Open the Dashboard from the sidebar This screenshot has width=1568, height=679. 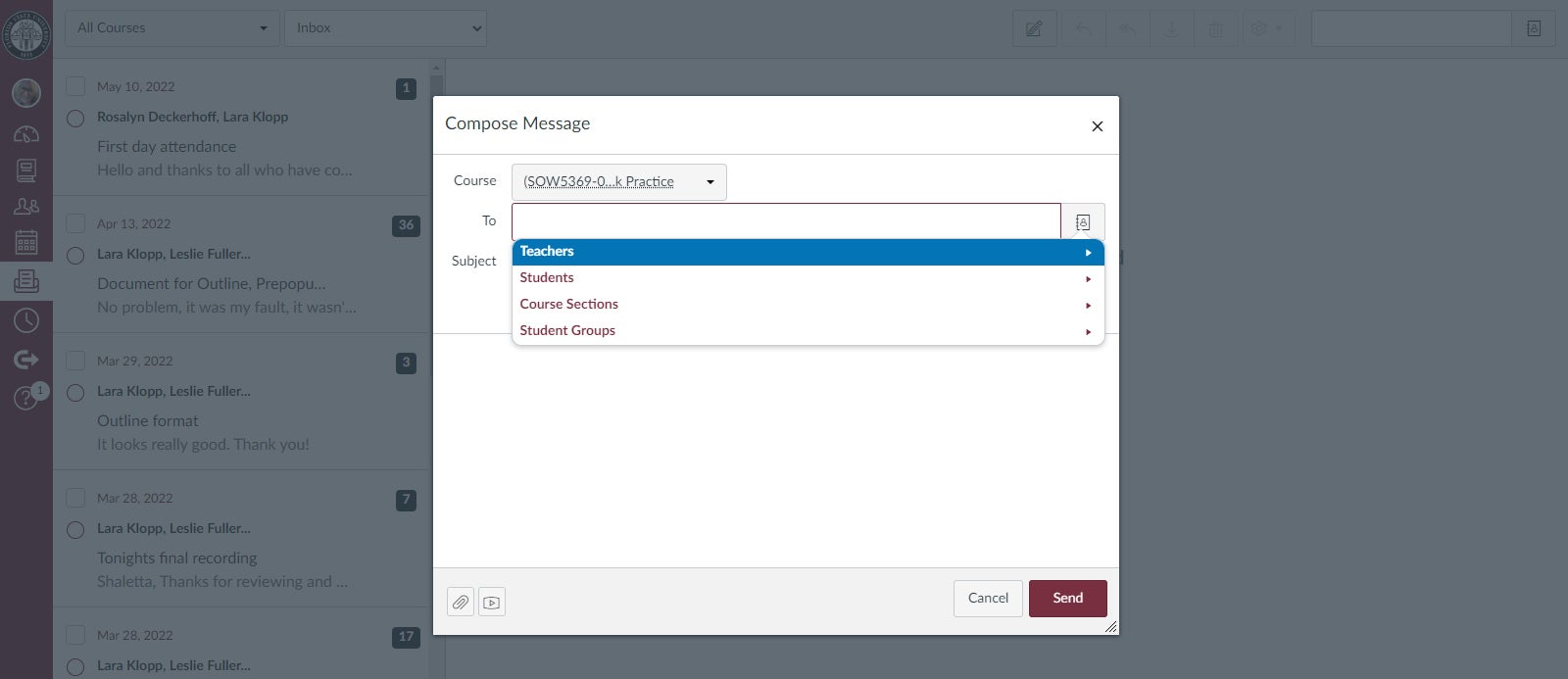[x=26, y=134]
